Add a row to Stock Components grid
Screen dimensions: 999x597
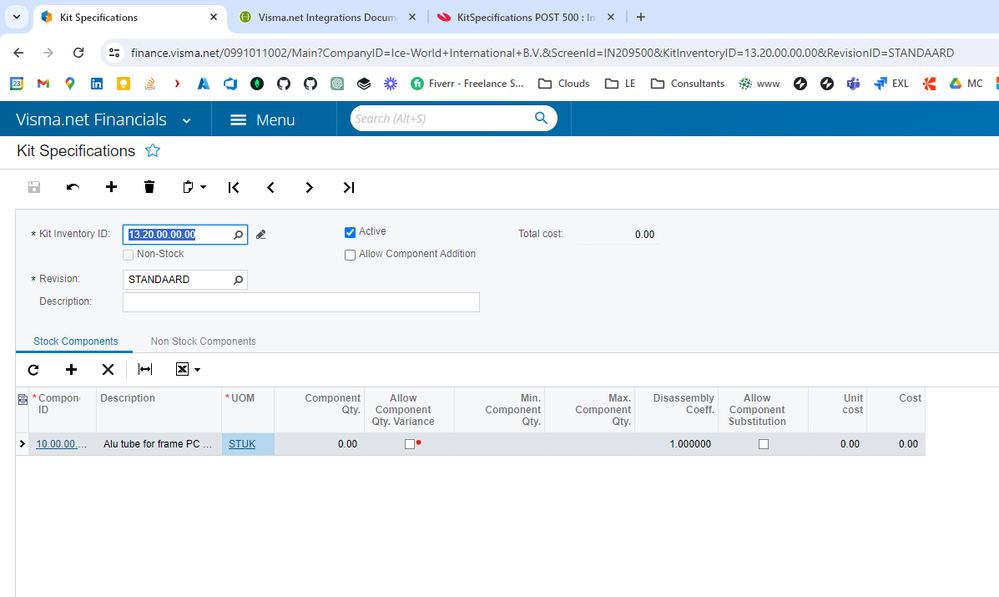coord(71,370)
